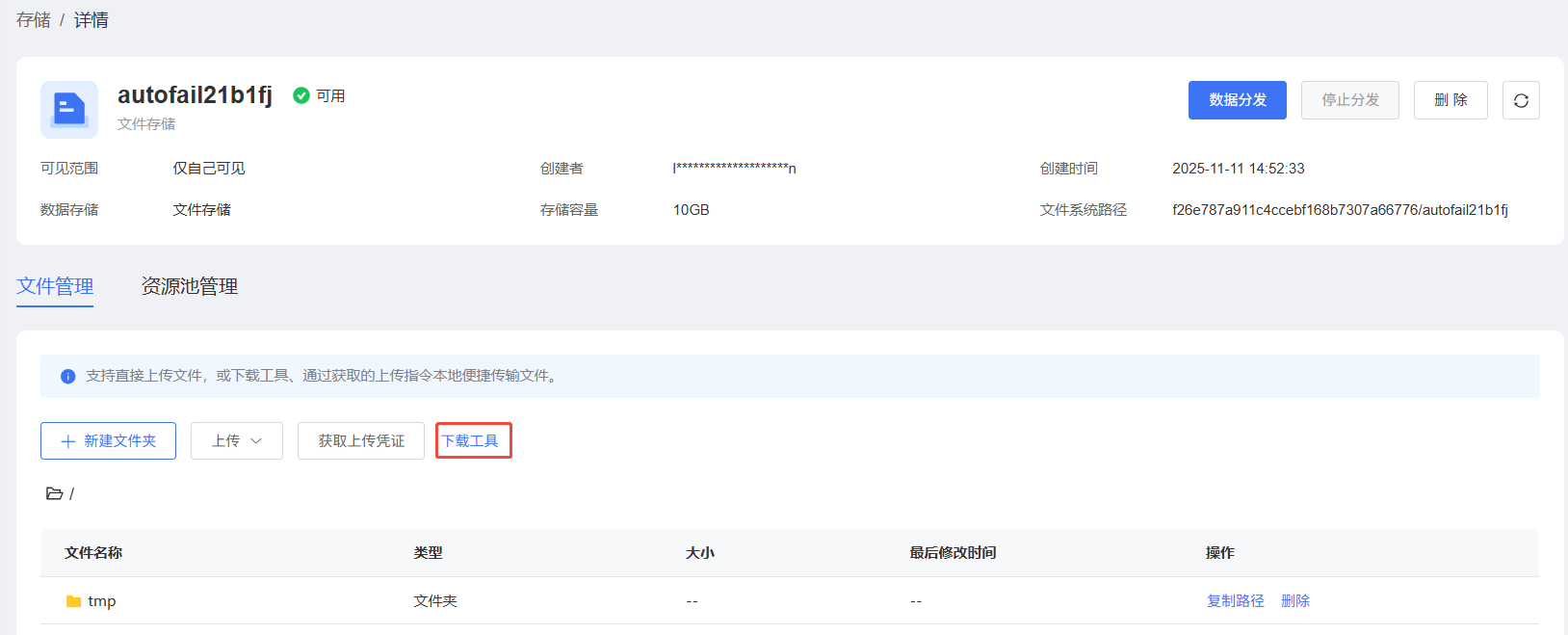This screenshot has height=635, width=1568.
Task: Open the 上传 dropdown
Action: click(x=237, y=440)
